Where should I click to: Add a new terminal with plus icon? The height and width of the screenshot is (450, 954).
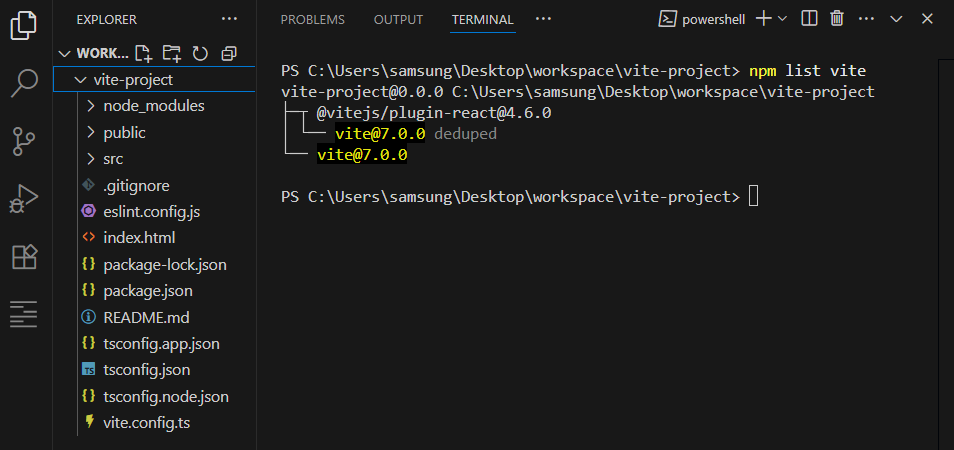[763, 19]
